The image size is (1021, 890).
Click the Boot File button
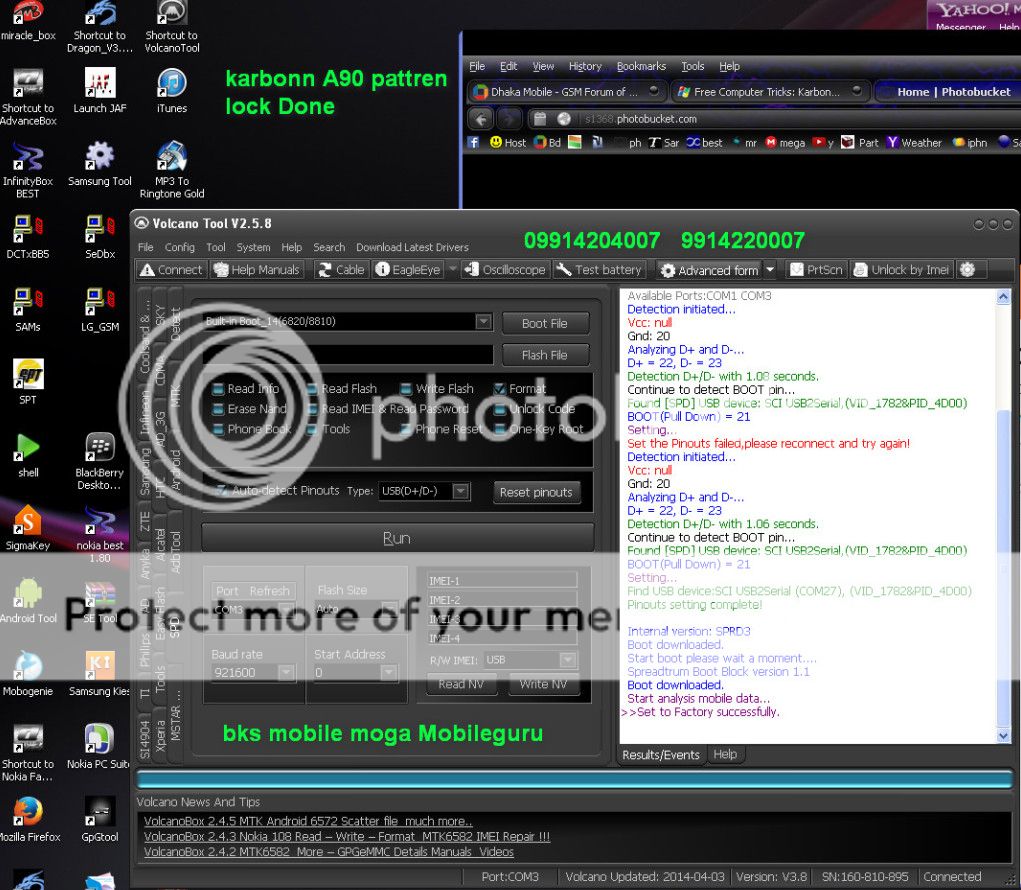(545, 324)
